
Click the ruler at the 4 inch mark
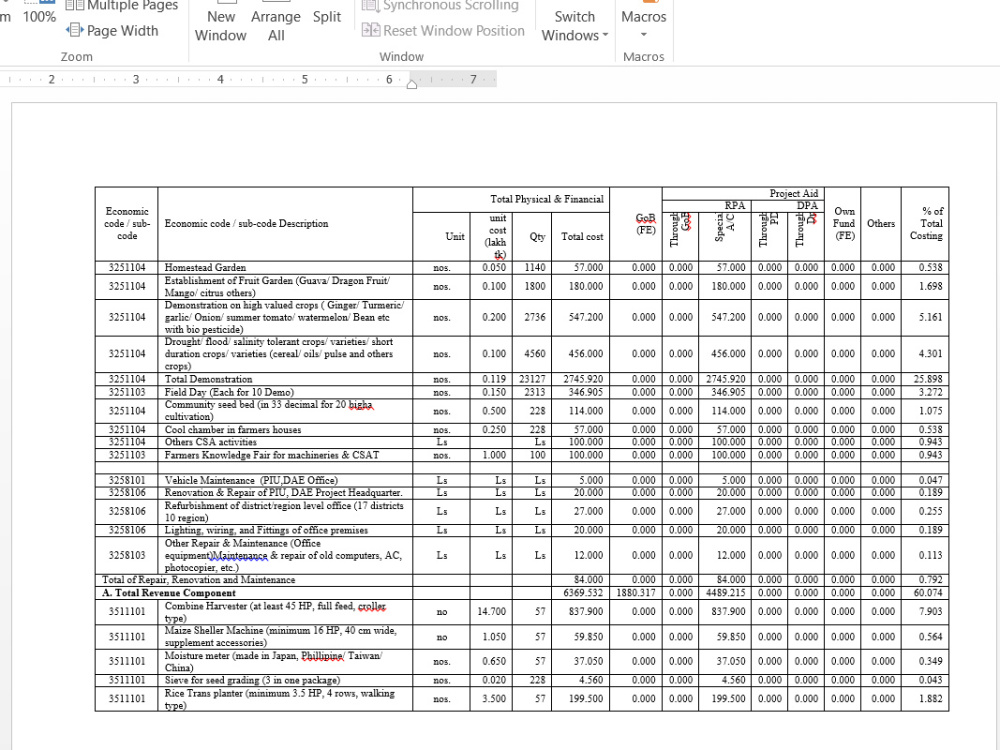point(220,80)
